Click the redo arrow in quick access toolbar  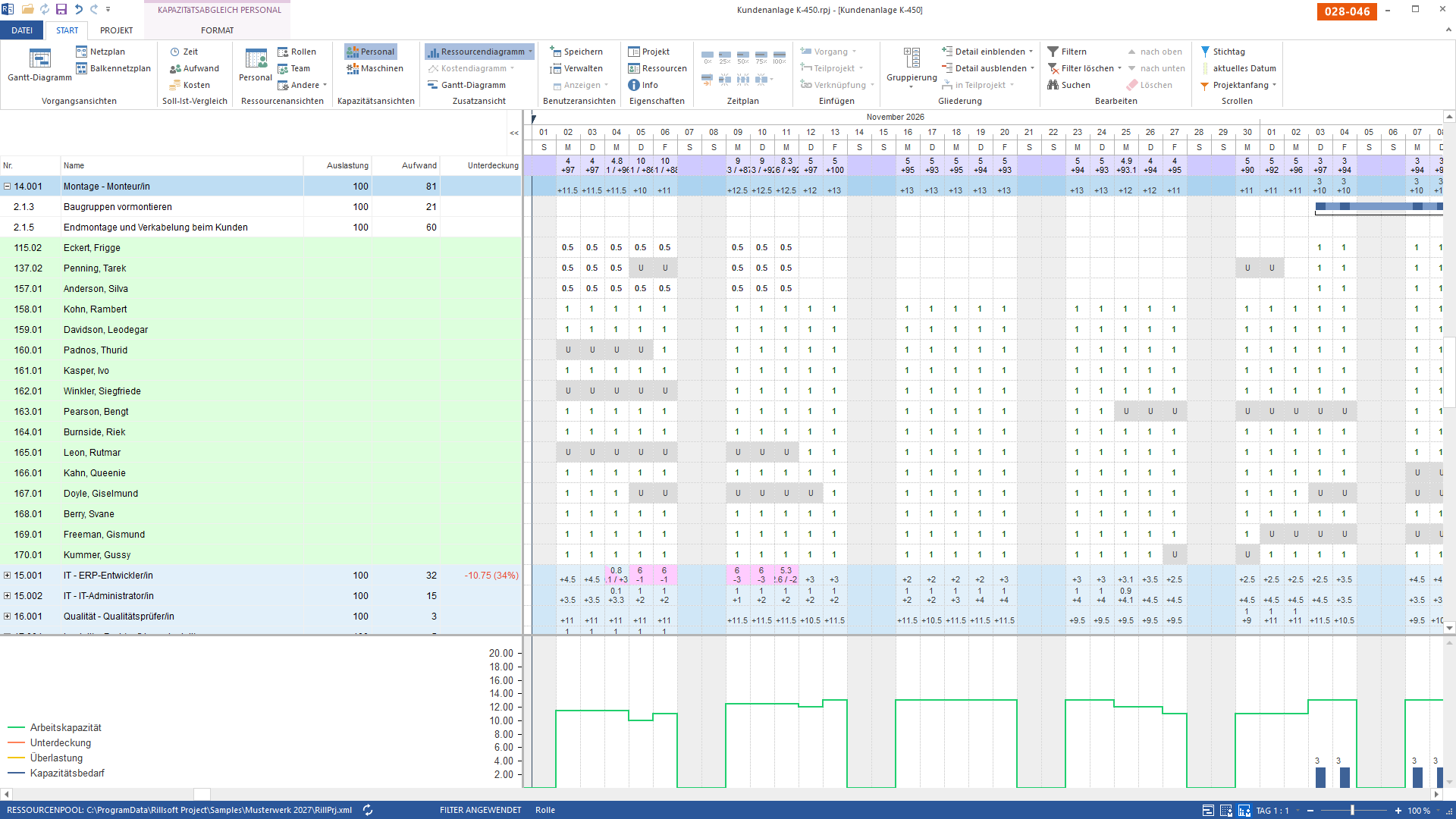tap(94, 9)
